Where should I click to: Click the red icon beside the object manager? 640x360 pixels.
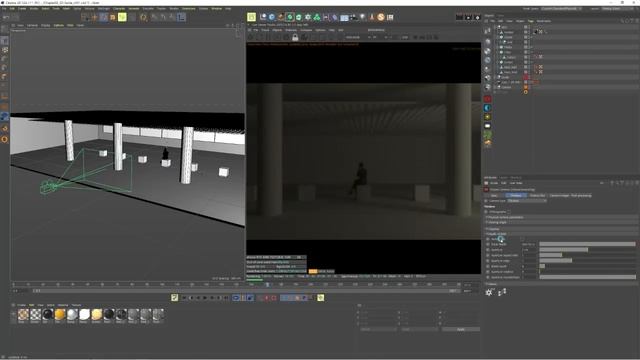coord(488,99)
